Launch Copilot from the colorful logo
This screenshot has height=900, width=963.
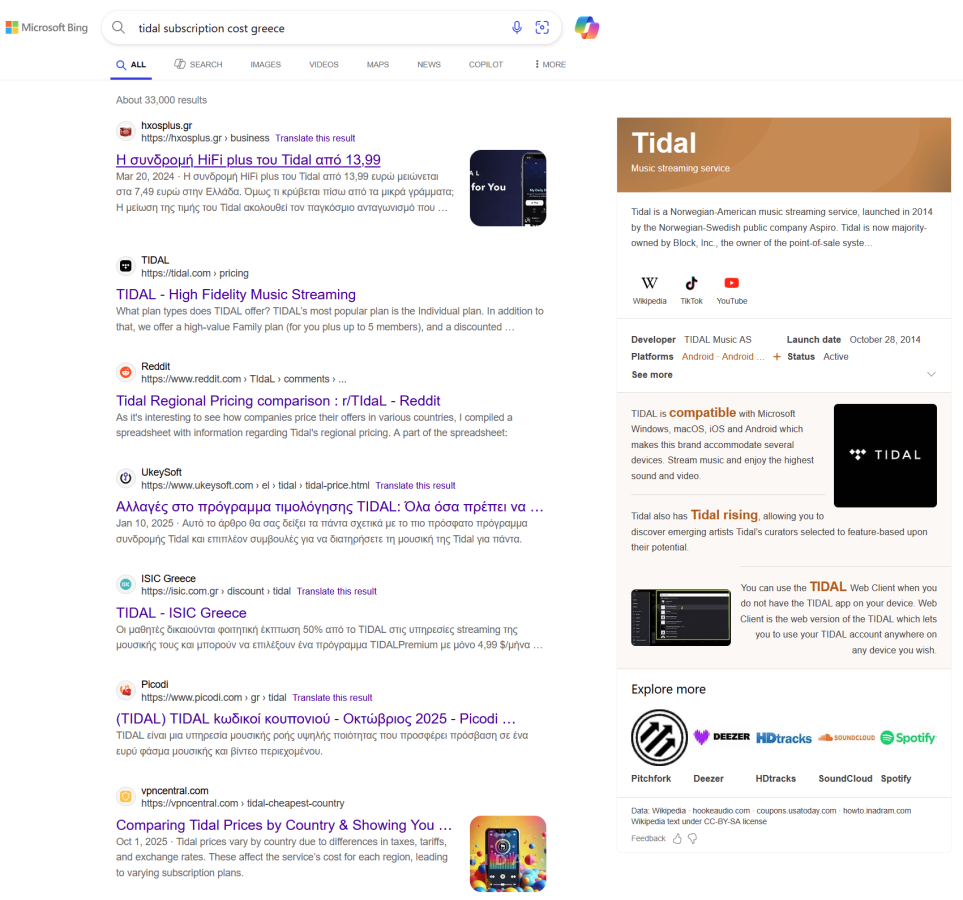click(x=587, y=28)
